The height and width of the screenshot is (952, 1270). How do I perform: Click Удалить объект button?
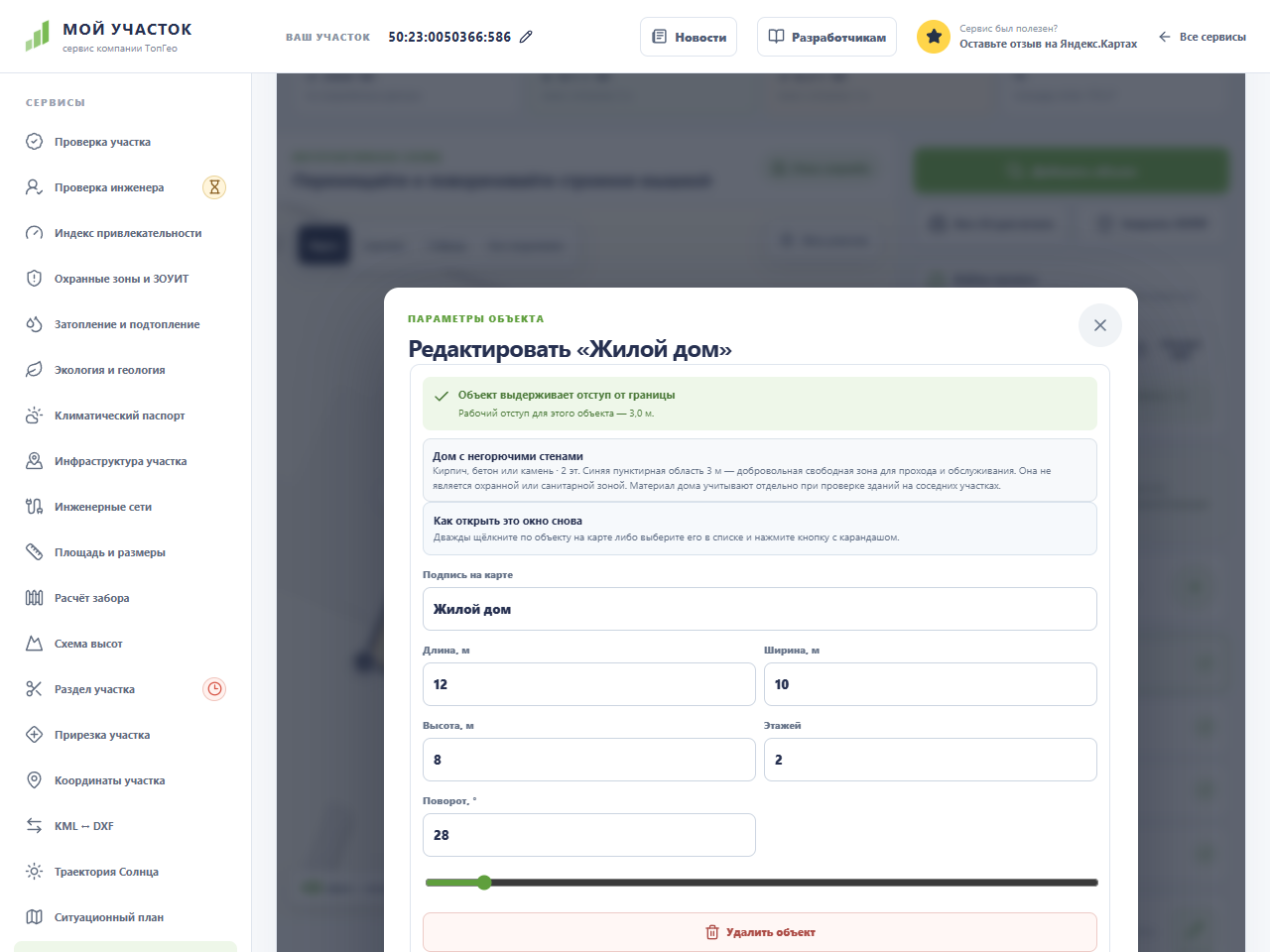(x=760, y=932)
